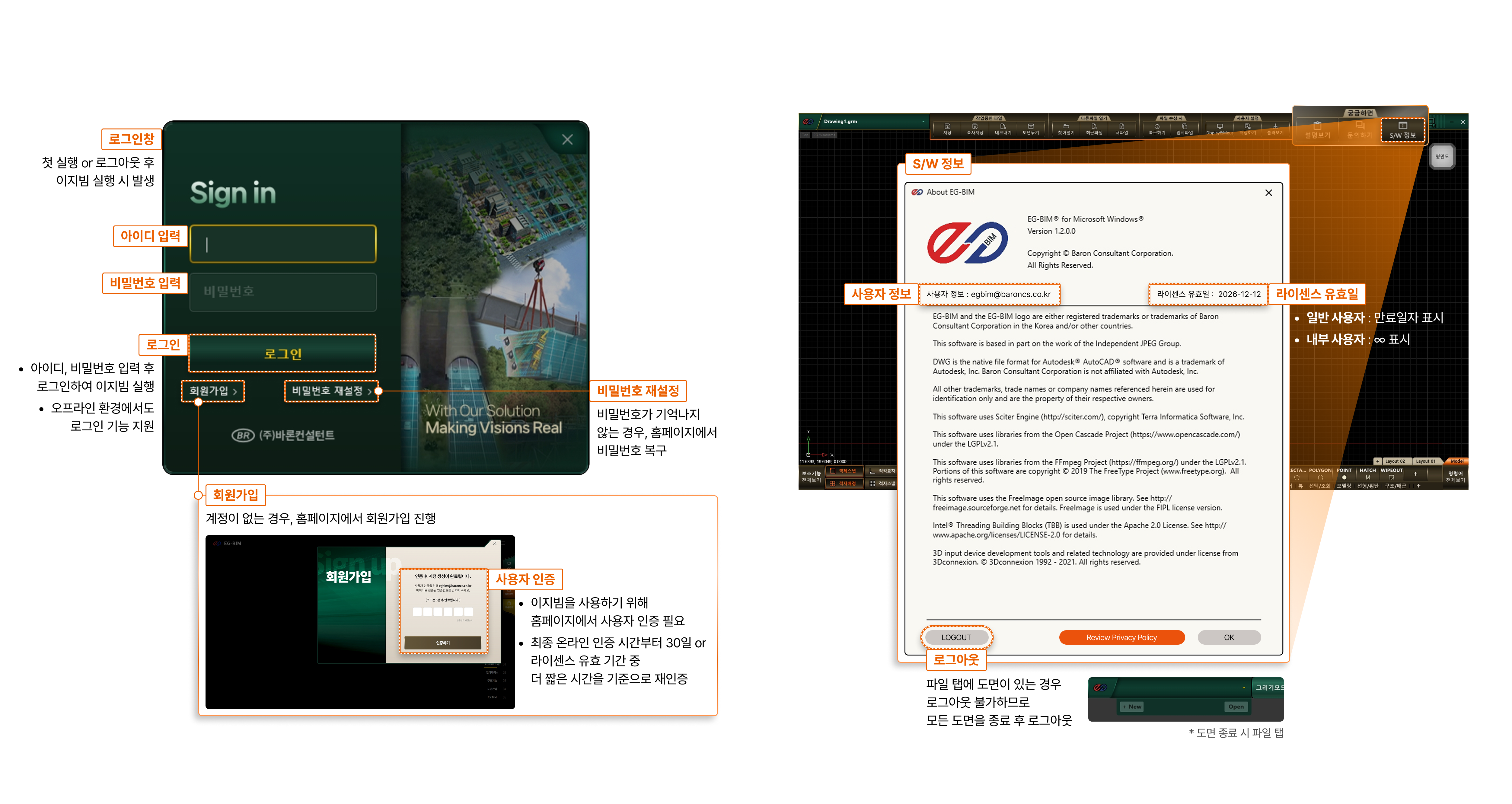This screenshot has height=804, width=1512.
Task: Click the LOGOUT button
Action: (x=956, y=637)
